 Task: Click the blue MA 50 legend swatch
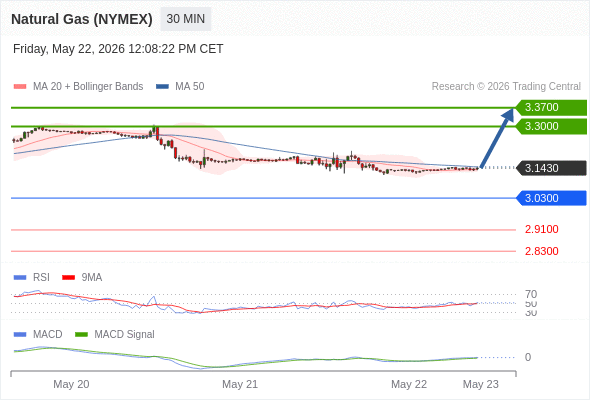tap(162, 87)
